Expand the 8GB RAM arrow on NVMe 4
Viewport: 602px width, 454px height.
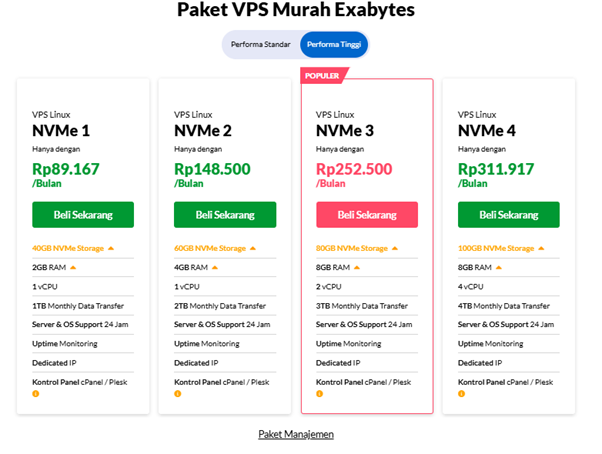click(499, 268)
